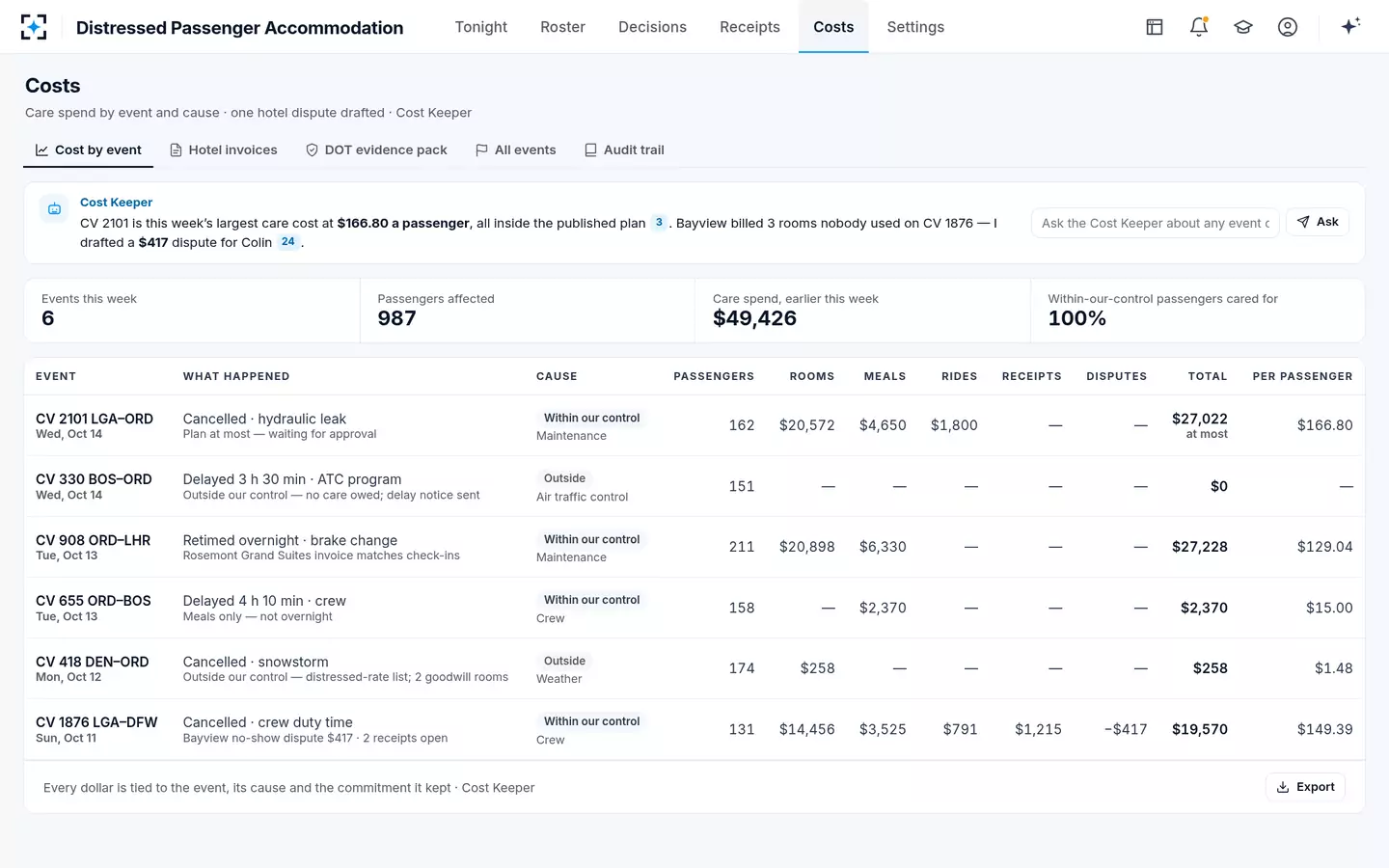Open the sparkle AI assistant icon
1389x868 pixels.
coord(1350,26)
